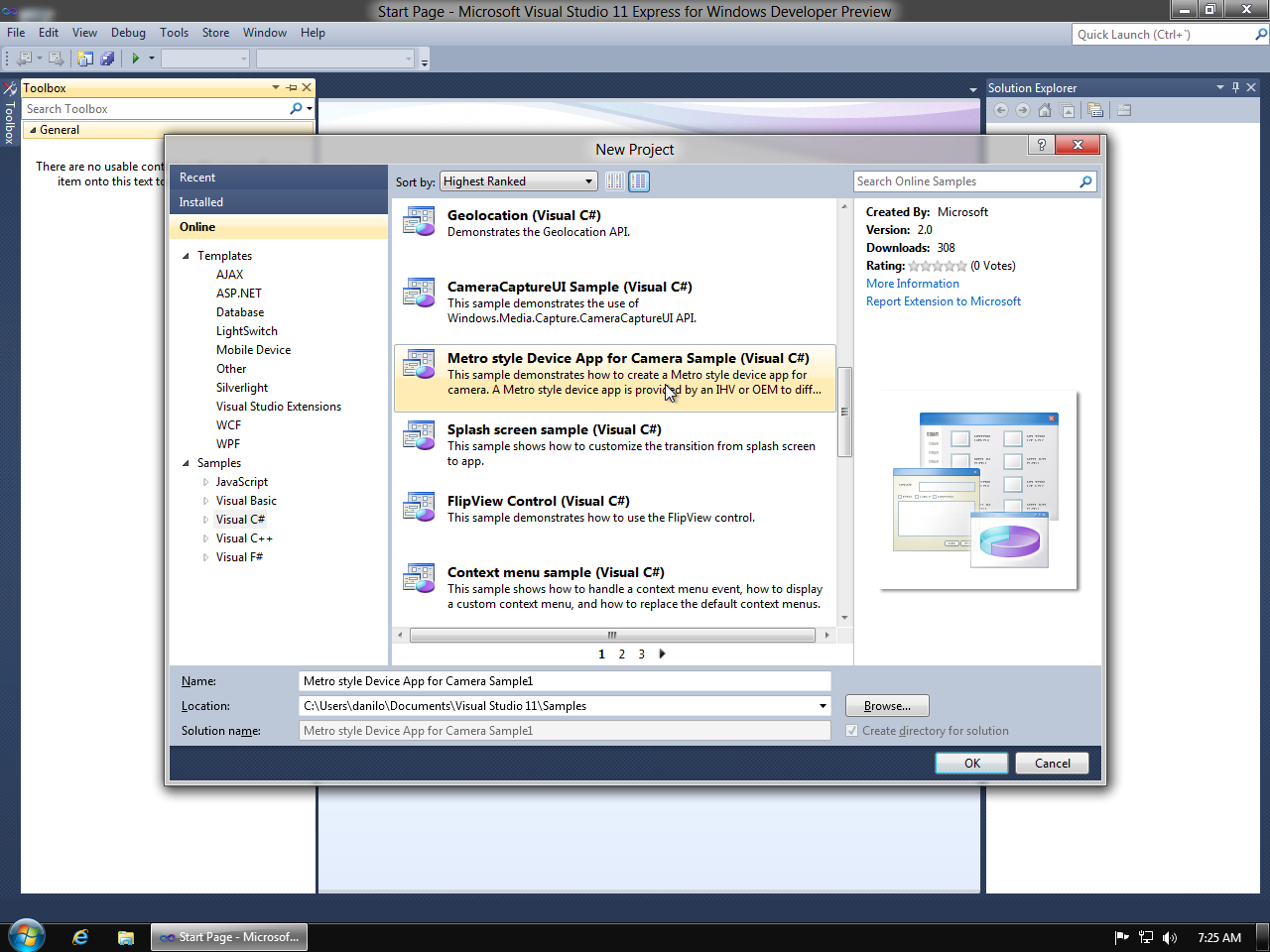This screenshot has width=1270, height=952.
Task: Click the project Name input field
Action: tap(565, 681)
